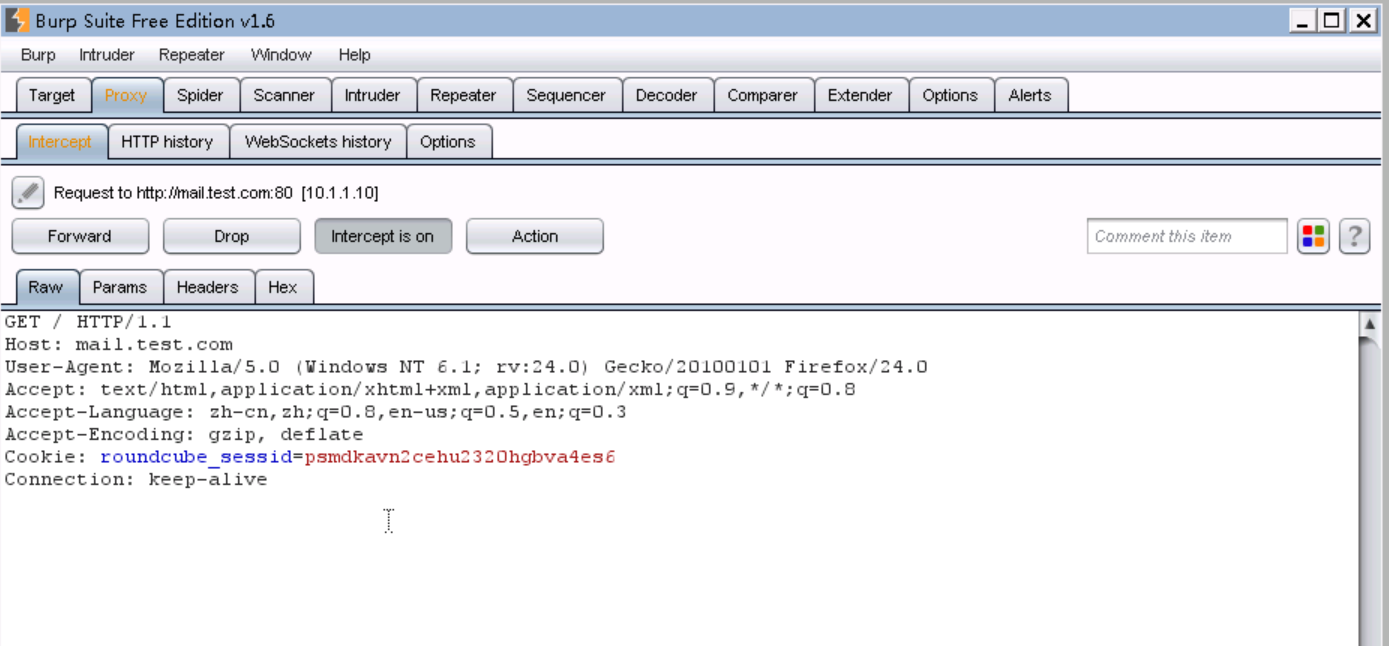1389x646 pixels.
Task: Click the GET / HTTP/1.1 request line
Action: pyautogui.click(x=88, y=322)
